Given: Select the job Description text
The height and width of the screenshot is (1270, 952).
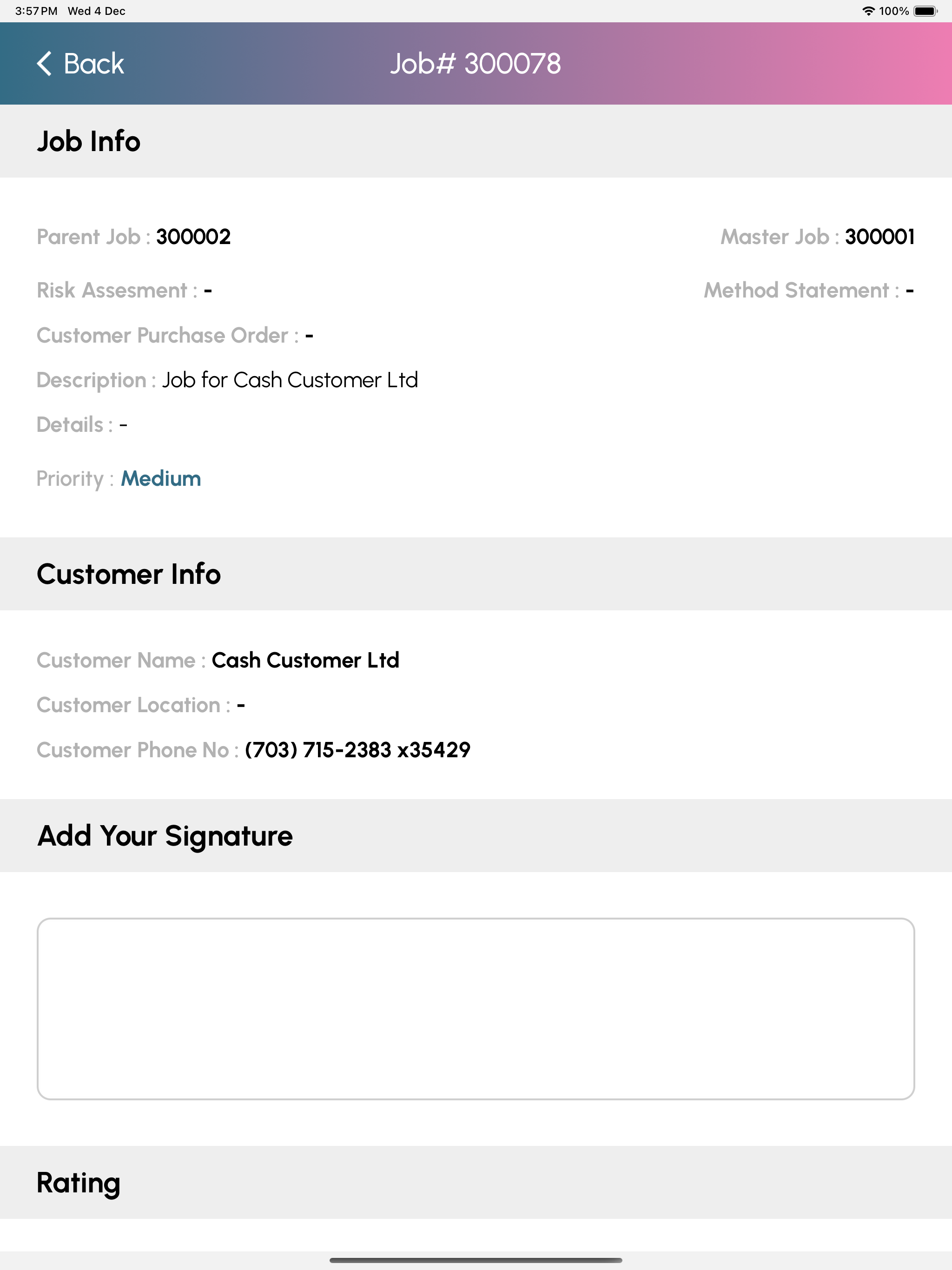Looking at the screenshot, I should coord(290,380).
